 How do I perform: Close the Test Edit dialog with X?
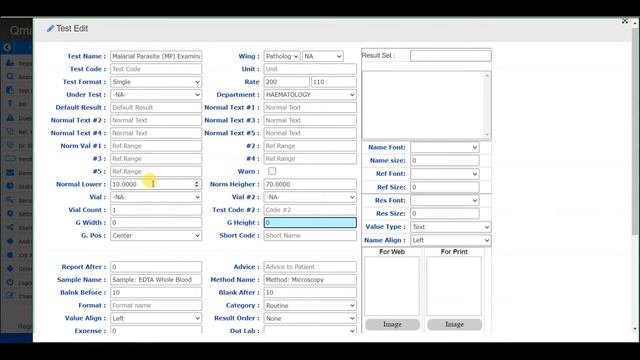(624, 21)
